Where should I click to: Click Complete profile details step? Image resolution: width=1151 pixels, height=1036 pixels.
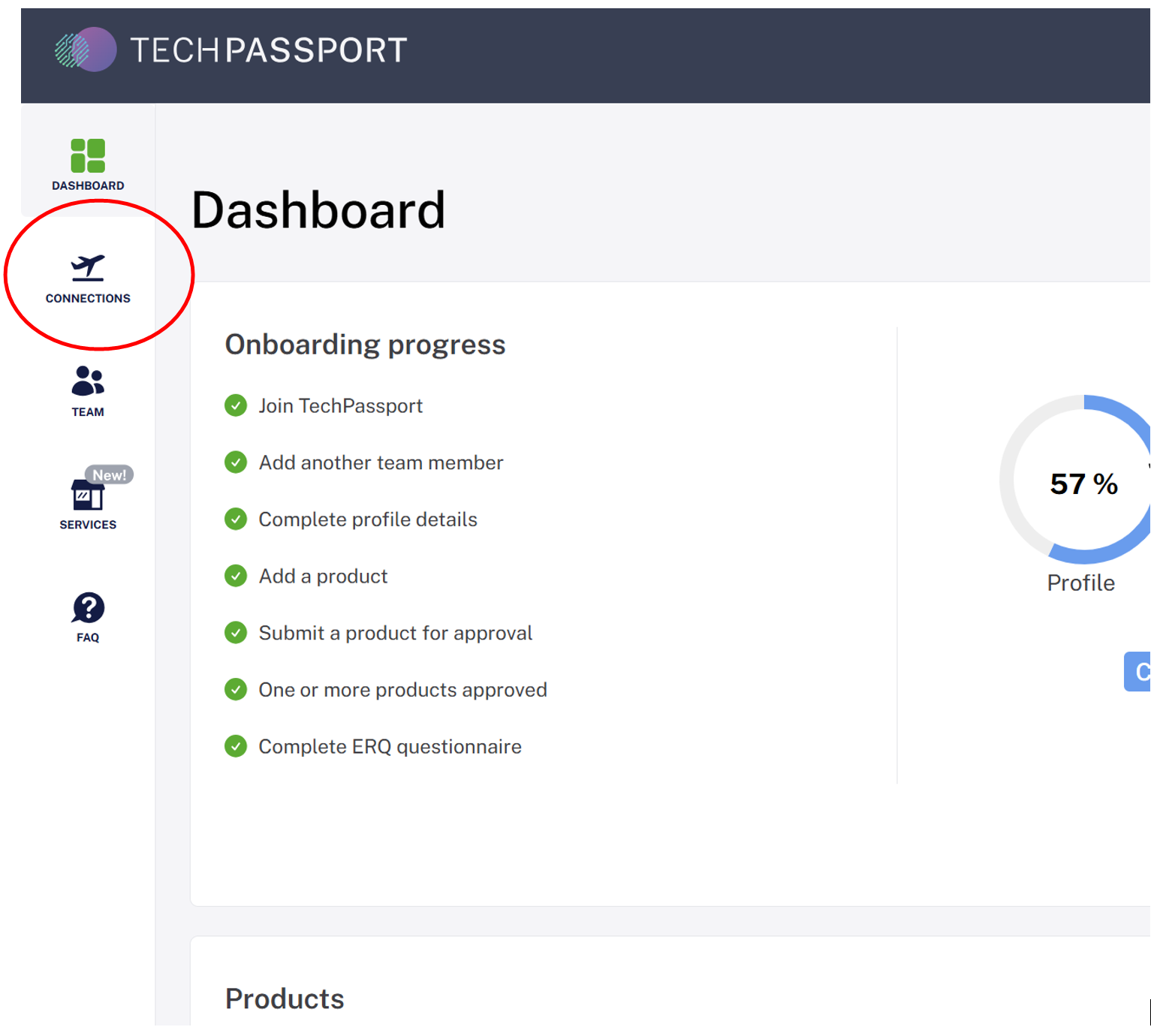[368, 520]
